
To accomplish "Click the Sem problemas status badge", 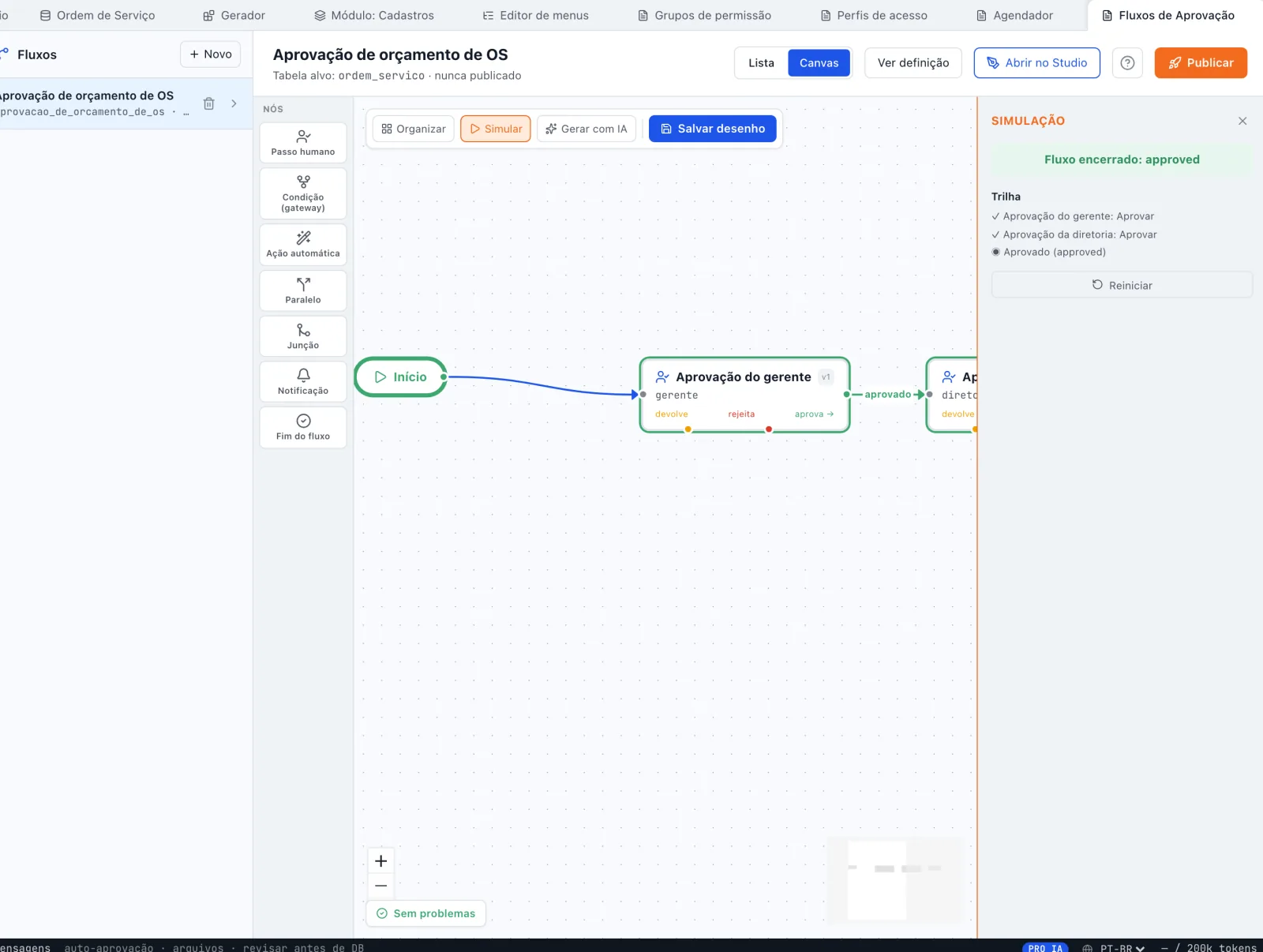I will tap(426, 913).
